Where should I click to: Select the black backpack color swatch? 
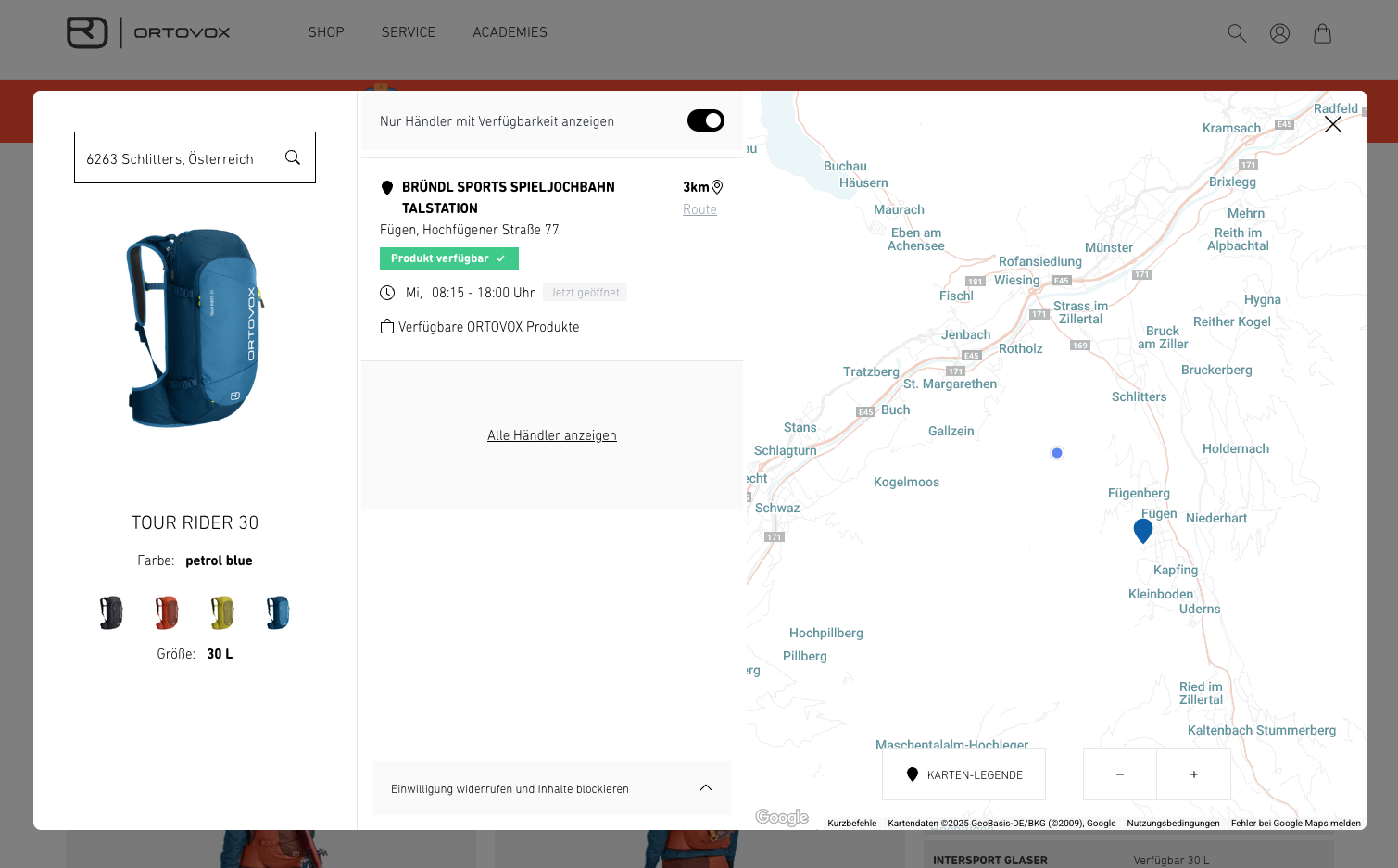pyautogui.click(x=111, y=612)
